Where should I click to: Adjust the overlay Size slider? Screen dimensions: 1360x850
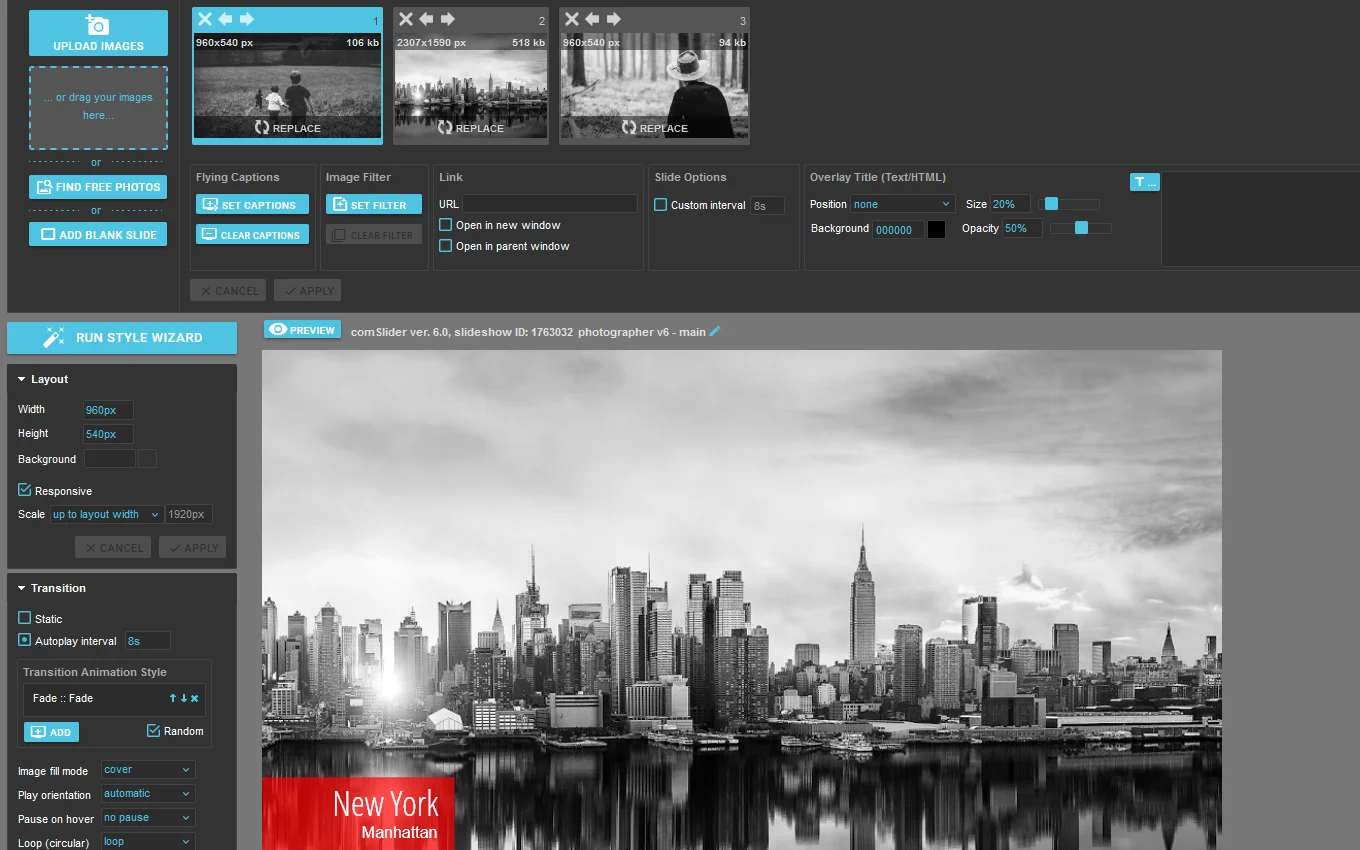pyautogui.click(x=1051, y=204)
